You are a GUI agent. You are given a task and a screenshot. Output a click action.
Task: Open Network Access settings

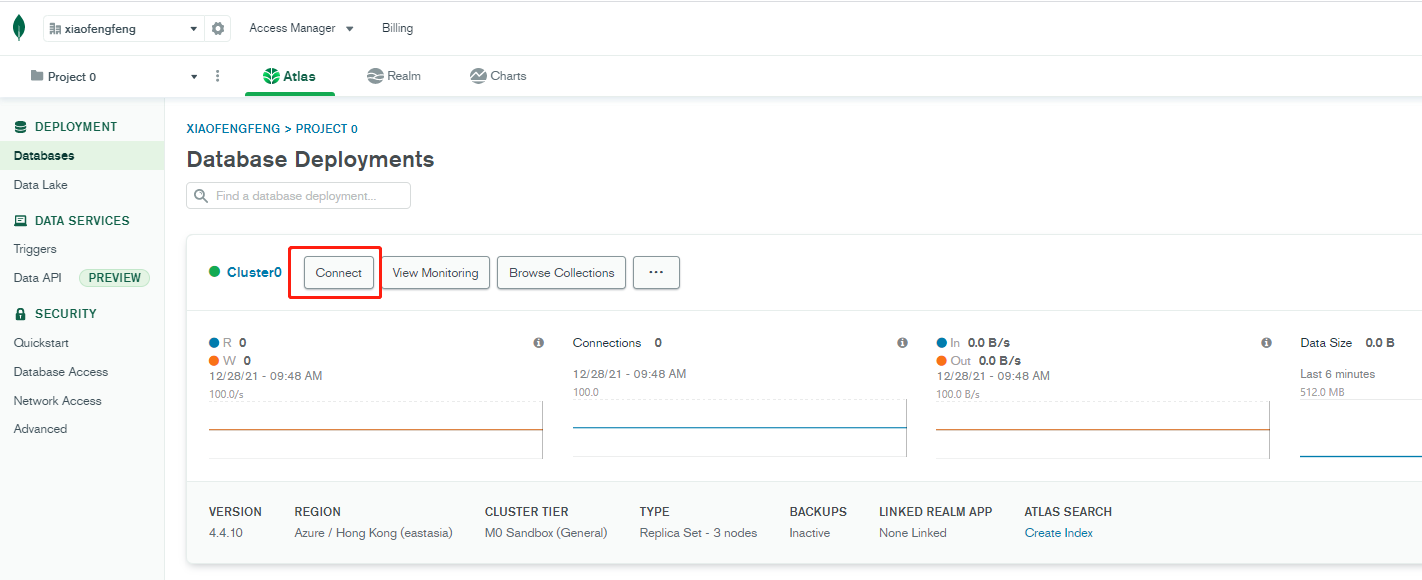pyautogui.click(x=58, y=401)
